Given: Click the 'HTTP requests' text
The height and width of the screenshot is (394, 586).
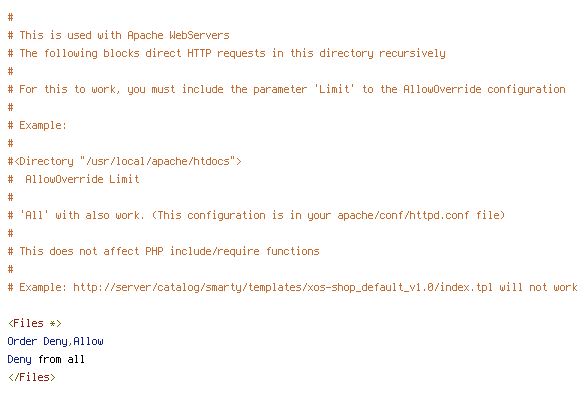Looking at the screenshot, I should (226, 53).
